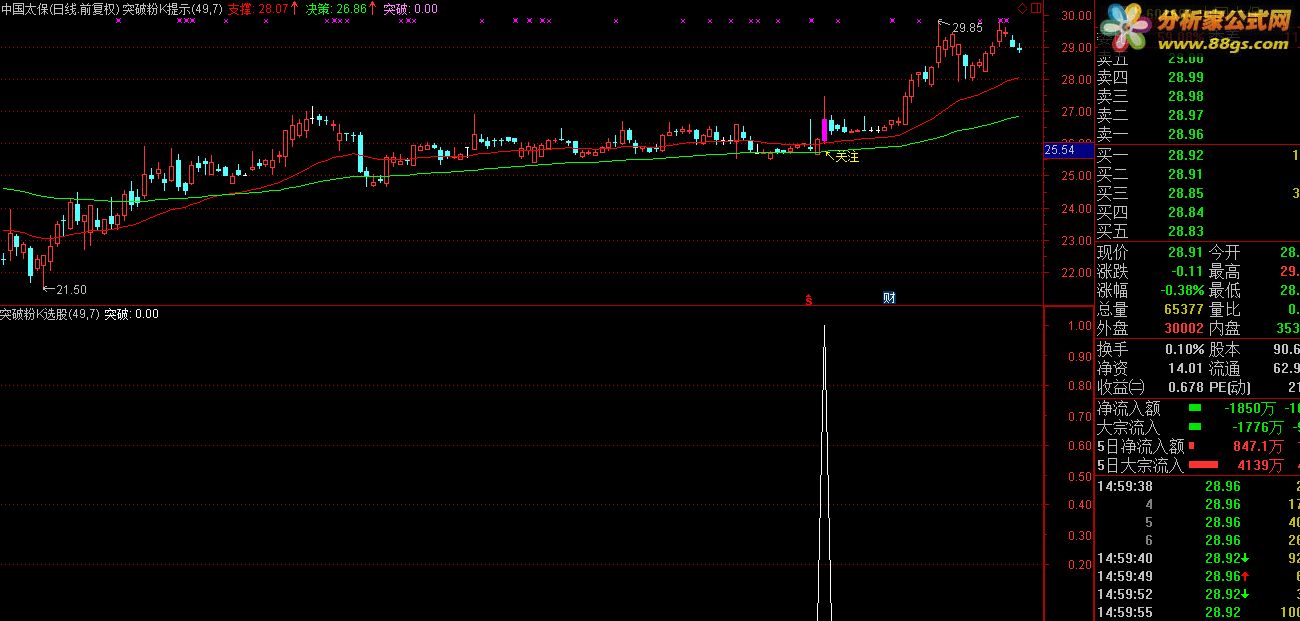1300x621 pixels.
Task: Click the 买二 28.91 order row
Action: tap(1197, 174)
